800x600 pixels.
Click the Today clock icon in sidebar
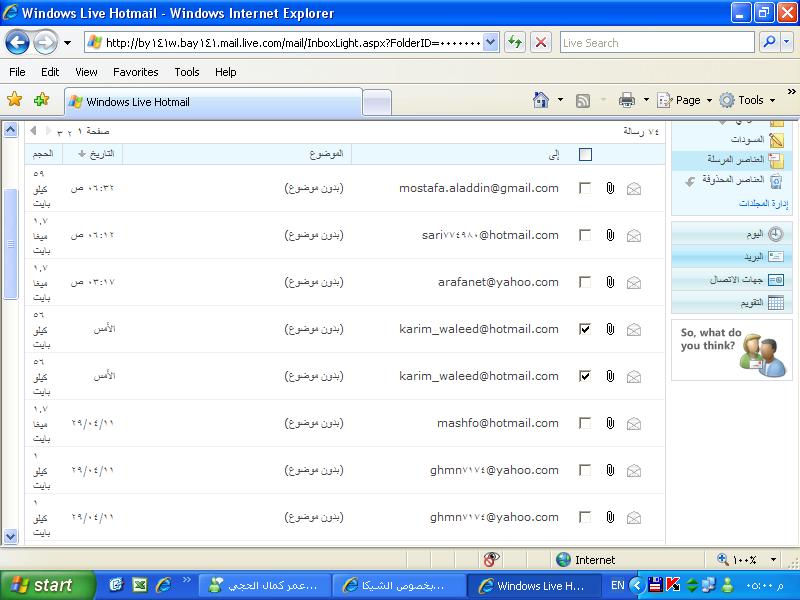tap(776, 234)
